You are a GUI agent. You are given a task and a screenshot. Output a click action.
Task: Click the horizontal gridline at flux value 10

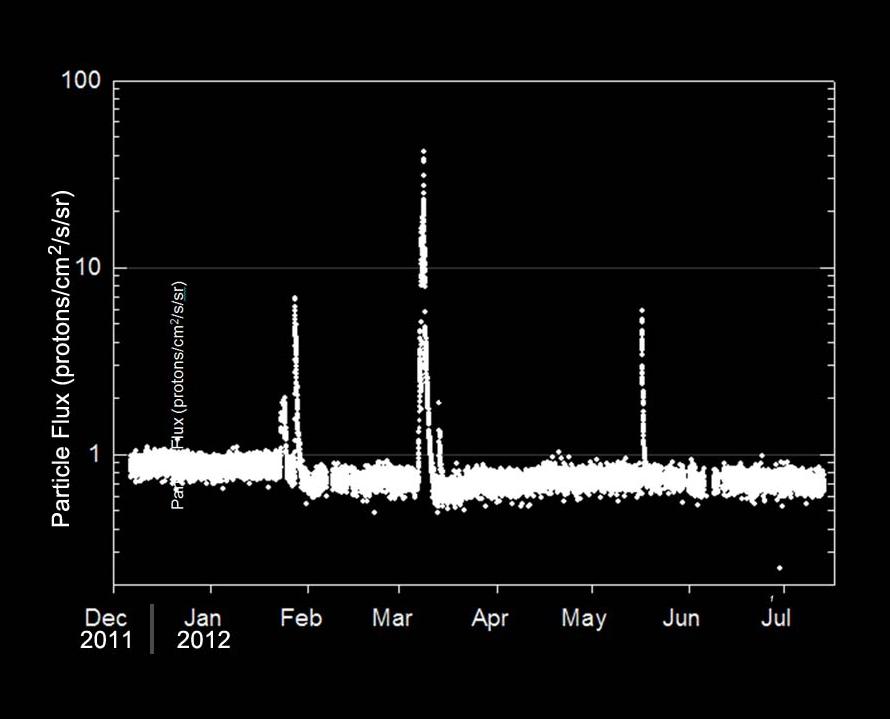click(x=600, y=267)
